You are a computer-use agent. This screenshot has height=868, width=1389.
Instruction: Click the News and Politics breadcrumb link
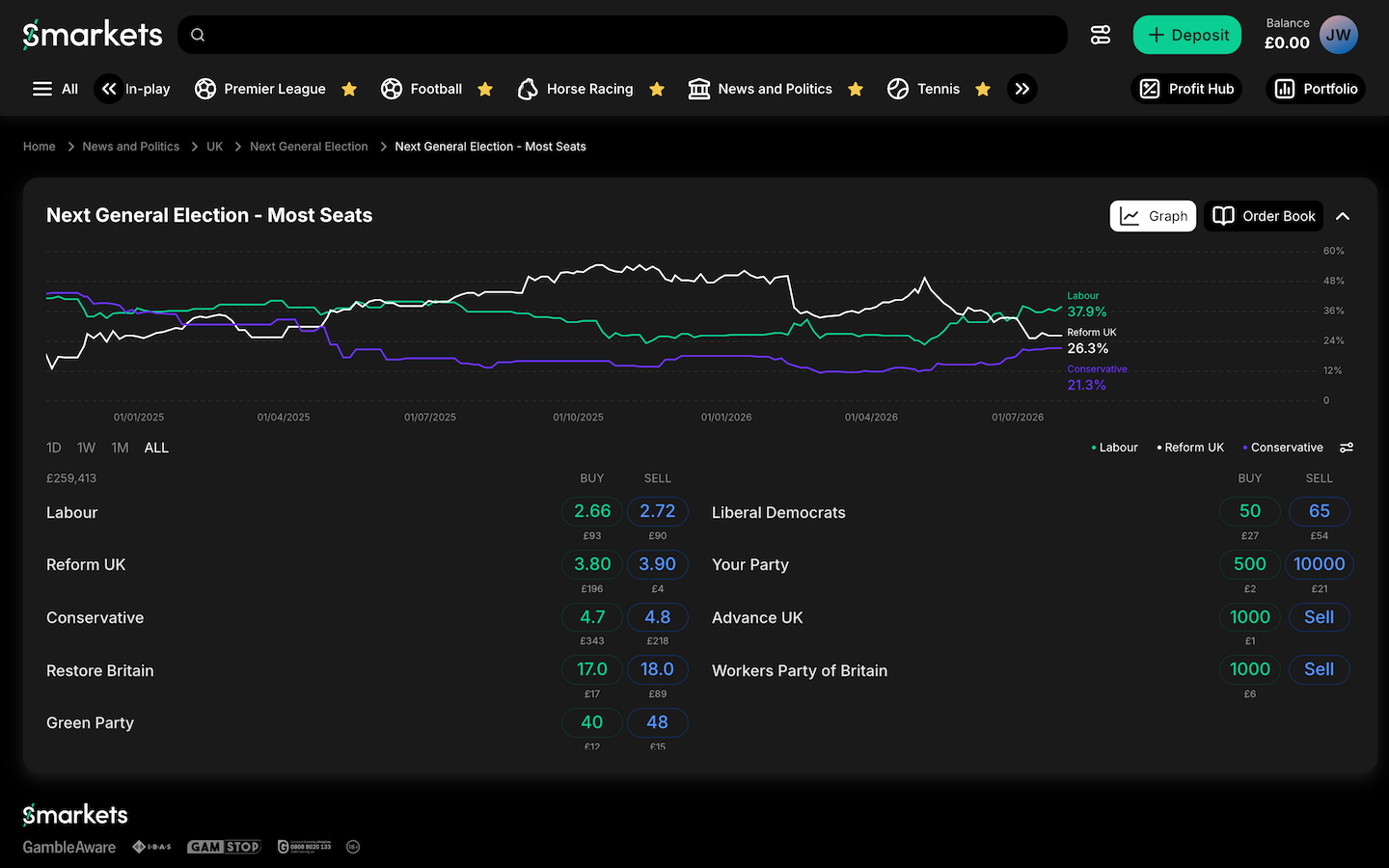131,147
